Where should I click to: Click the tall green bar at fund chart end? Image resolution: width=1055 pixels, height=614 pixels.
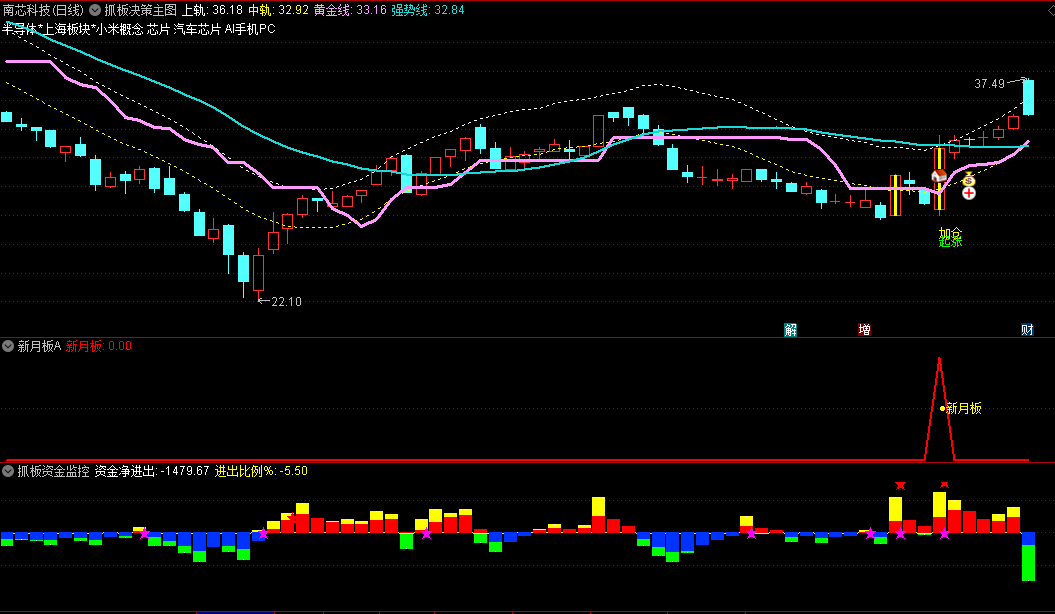tap(1028, 562)
